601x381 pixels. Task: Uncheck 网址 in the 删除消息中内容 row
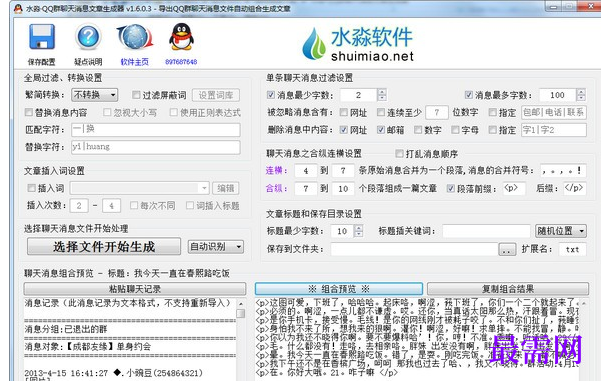(x=343, y=130)
